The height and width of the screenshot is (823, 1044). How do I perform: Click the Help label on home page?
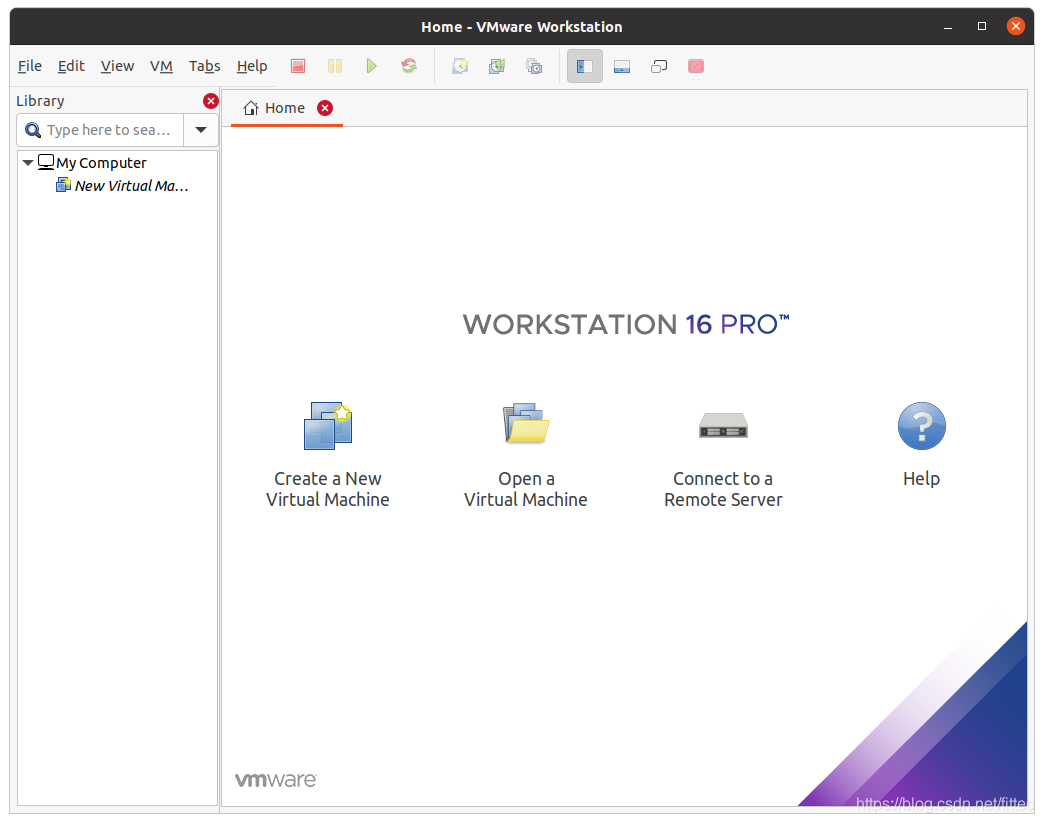tap(921, 478)
